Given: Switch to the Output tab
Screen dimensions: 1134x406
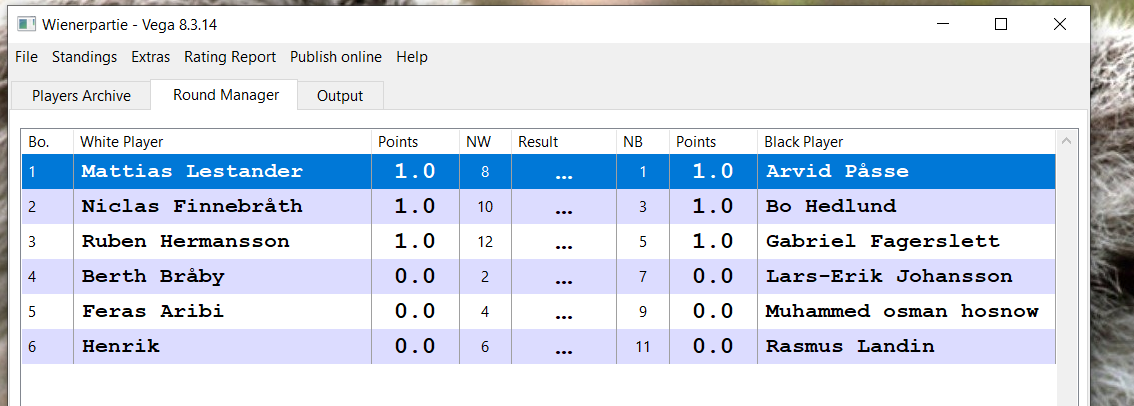Looking at the screenshot, I should [340, 96].
